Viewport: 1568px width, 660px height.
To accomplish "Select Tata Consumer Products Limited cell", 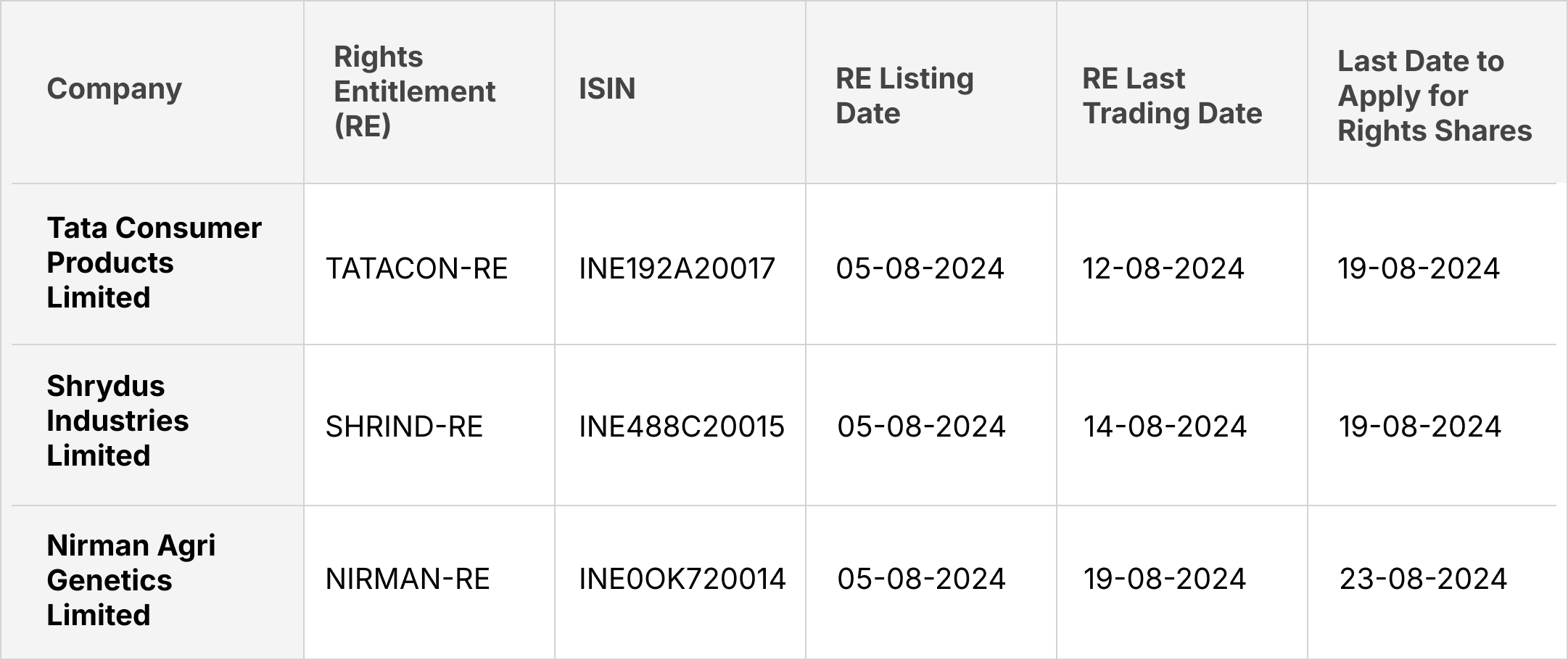I will coord(154,263).
